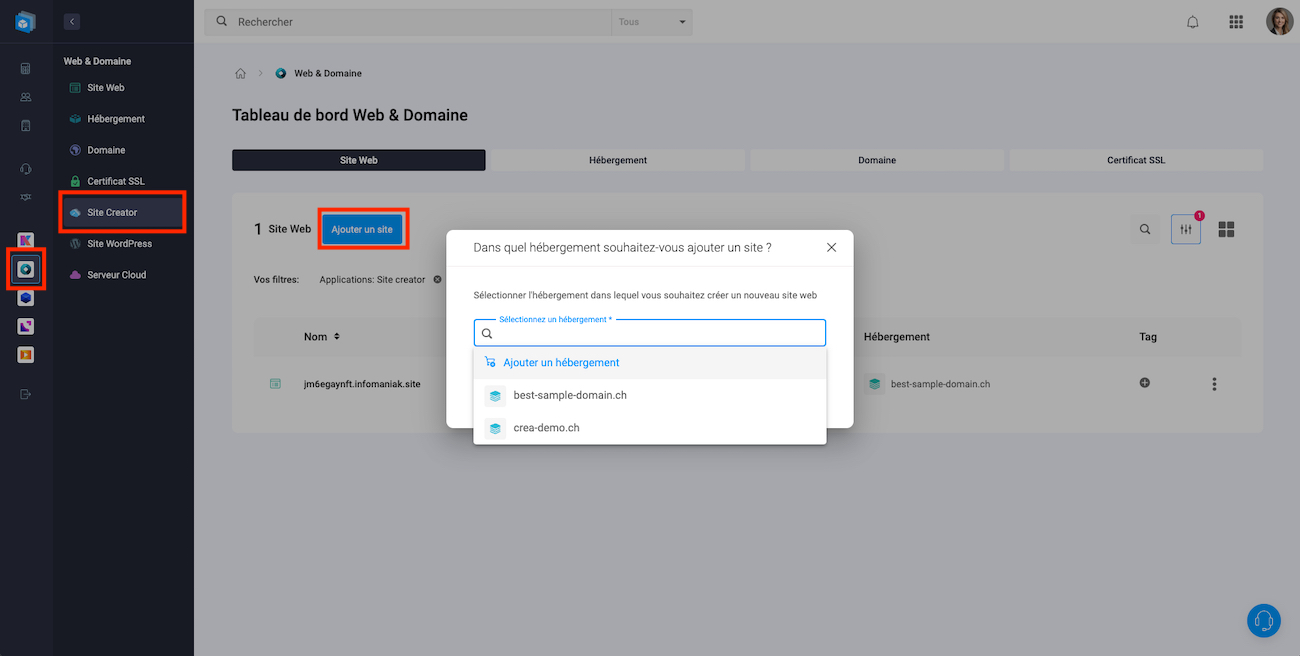Click the Ajouter un site button
The width and height of the screenshot is (1300, 656).
click(362, 229)
